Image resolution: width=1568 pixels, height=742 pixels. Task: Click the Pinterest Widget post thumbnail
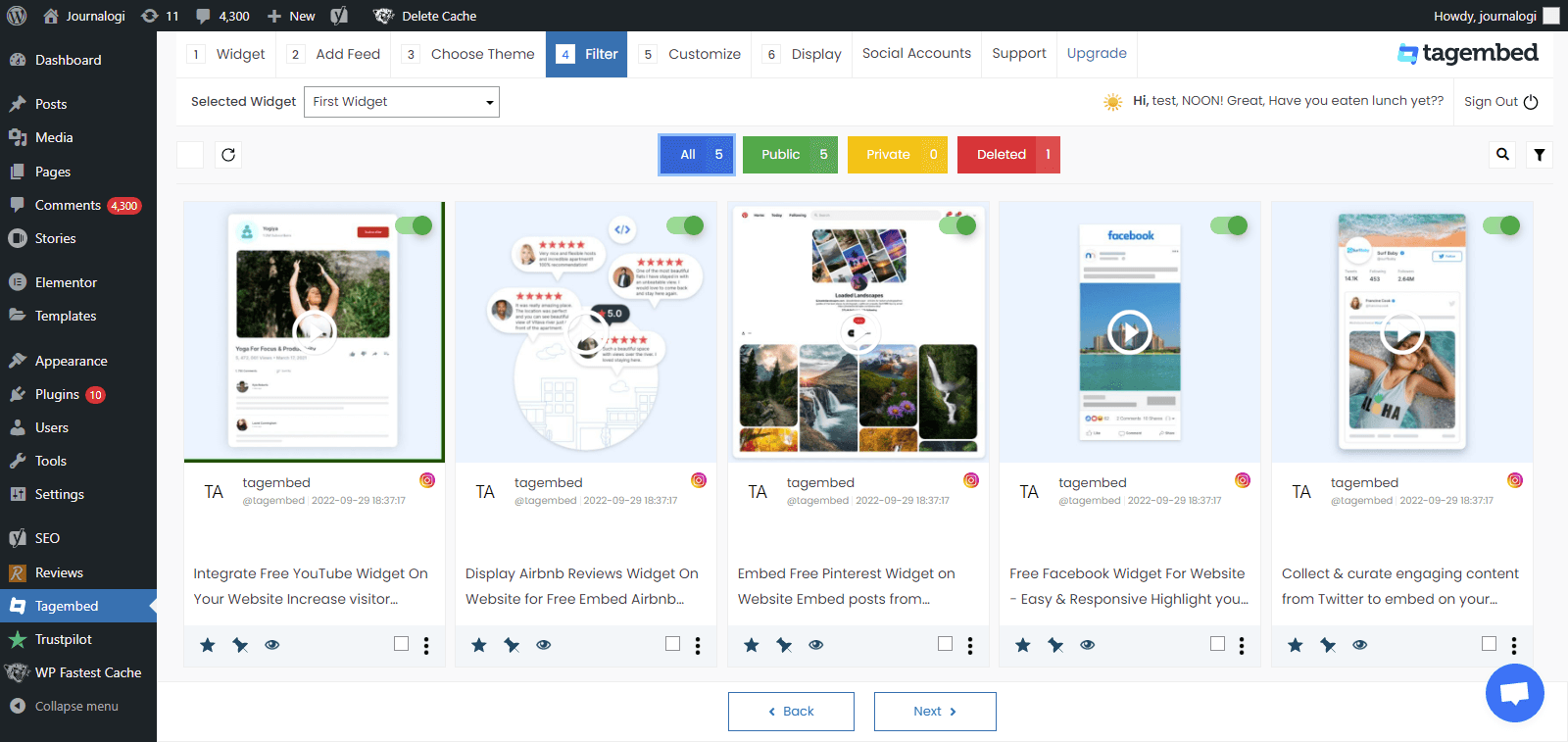858,332
